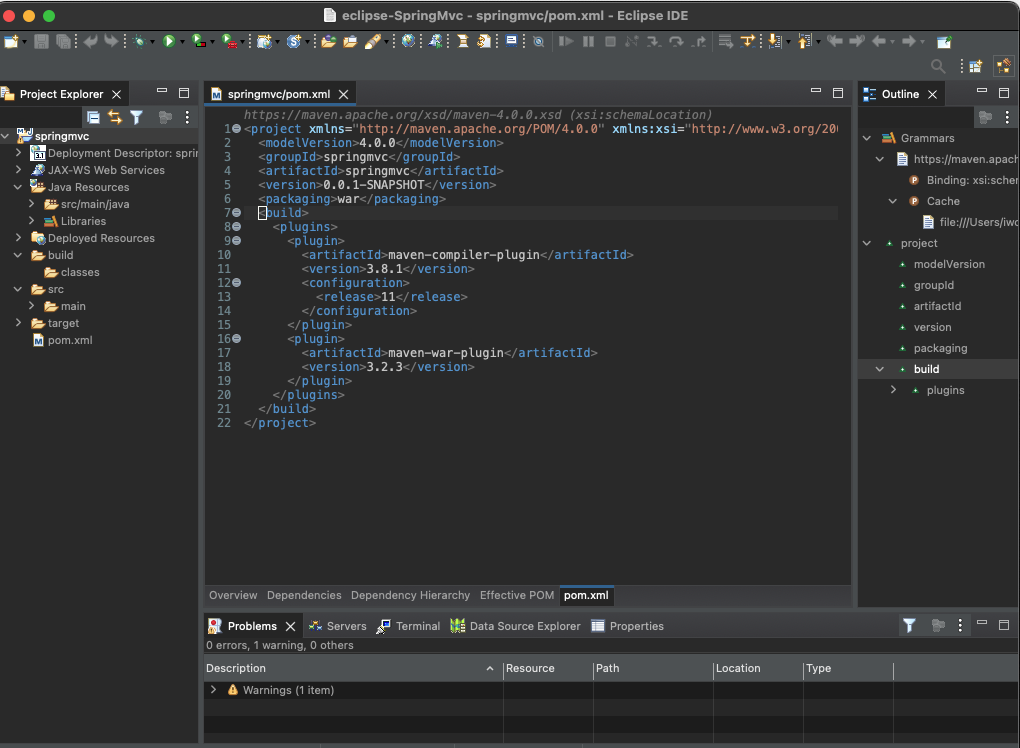Expand the target folder in Project Explorer

(18, 323)
